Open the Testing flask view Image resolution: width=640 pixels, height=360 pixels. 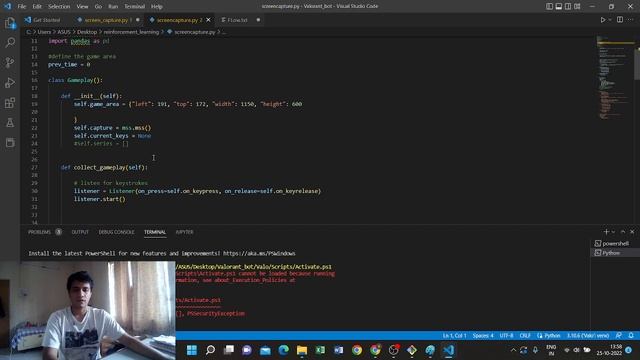[10, 122]
